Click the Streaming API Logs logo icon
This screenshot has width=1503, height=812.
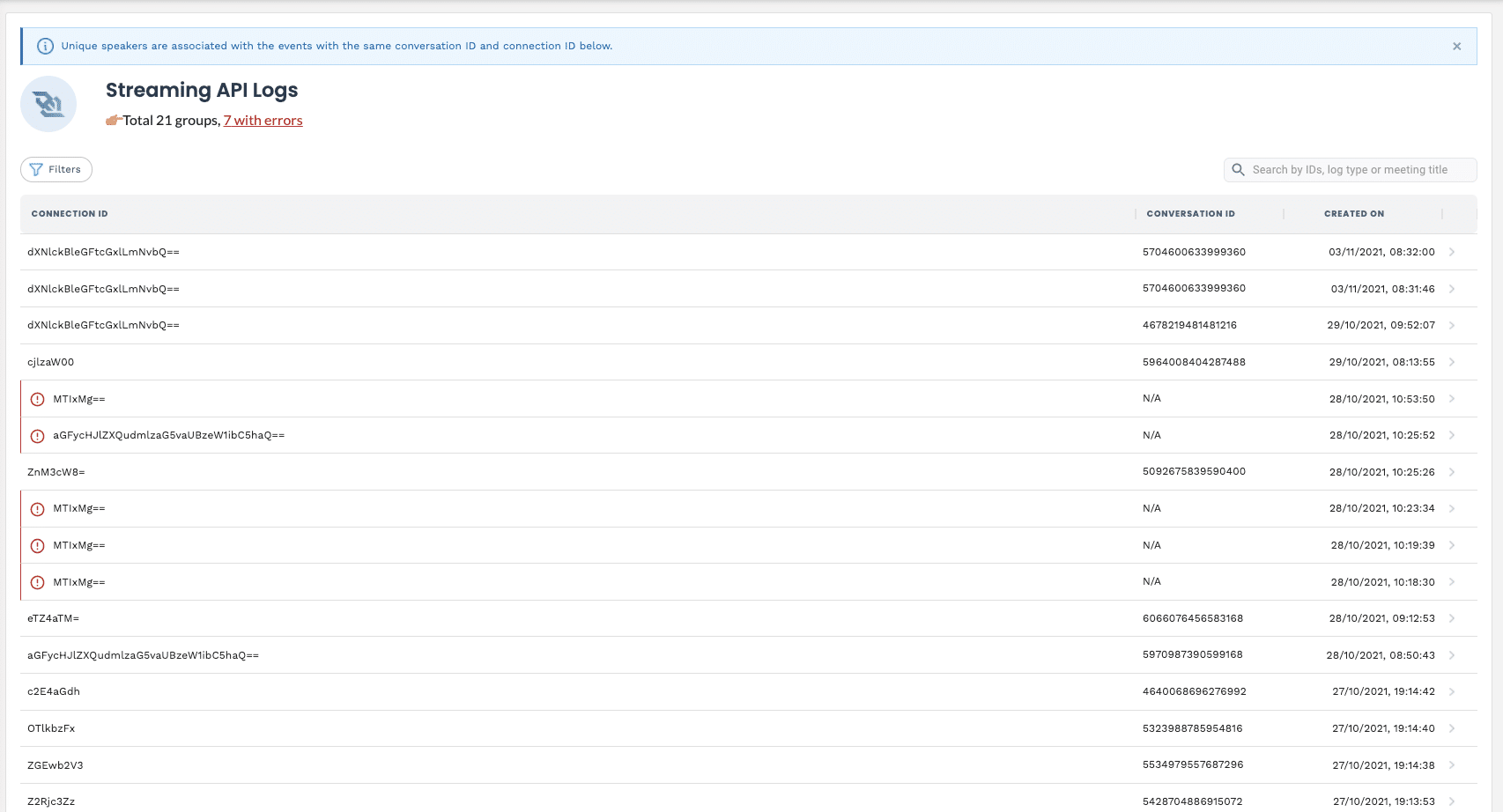coord(48,104)
